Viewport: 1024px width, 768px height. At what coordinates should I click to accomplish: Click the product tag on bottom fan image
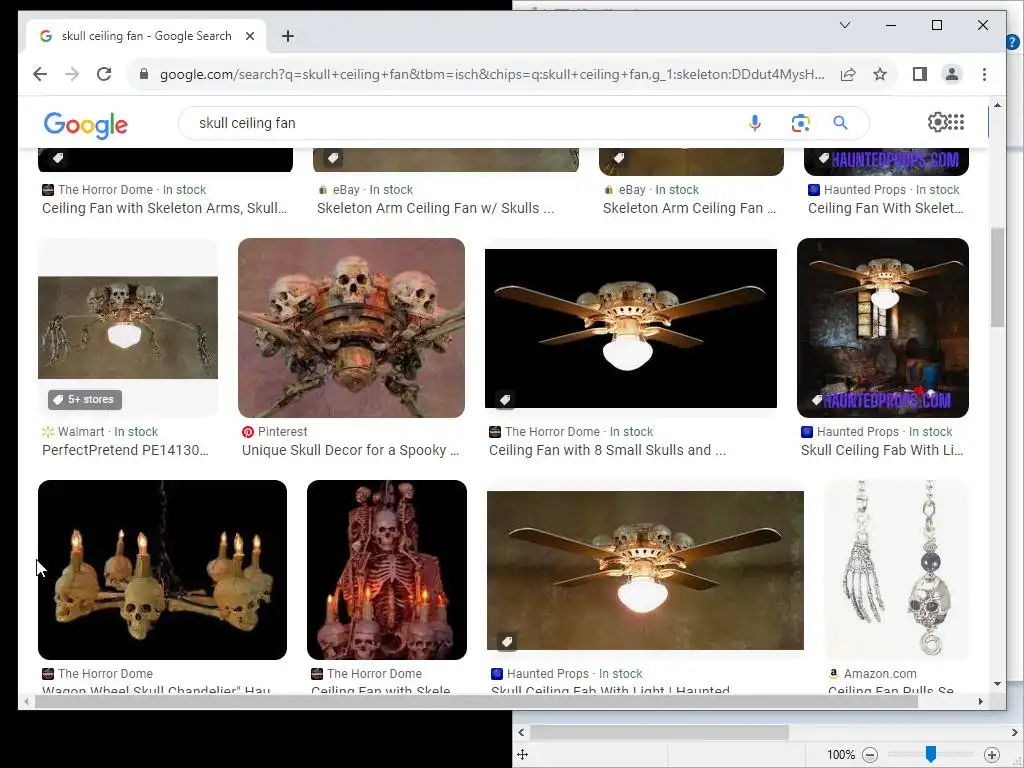507,642
